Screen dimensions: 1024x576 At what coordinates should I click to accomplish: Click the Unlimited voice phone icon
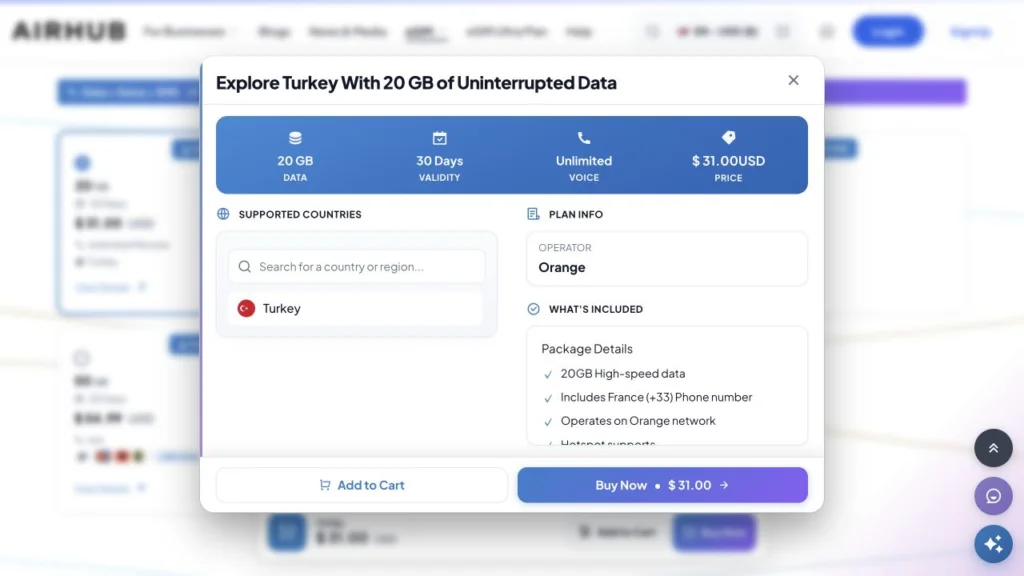click(584, 138)
